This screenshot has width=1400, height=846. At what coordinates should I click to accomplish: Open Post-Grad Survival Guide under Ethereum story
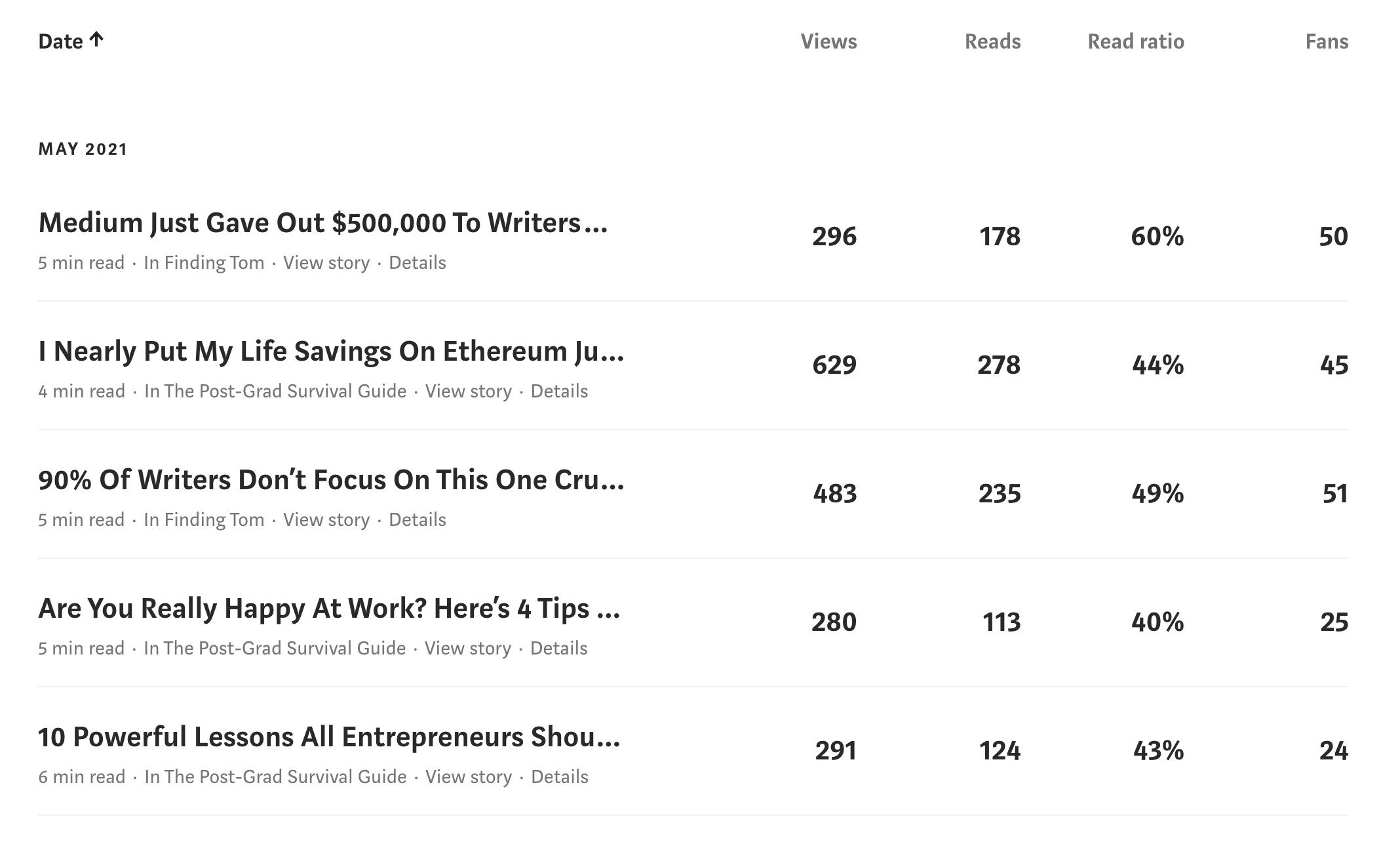click(275, 391)
